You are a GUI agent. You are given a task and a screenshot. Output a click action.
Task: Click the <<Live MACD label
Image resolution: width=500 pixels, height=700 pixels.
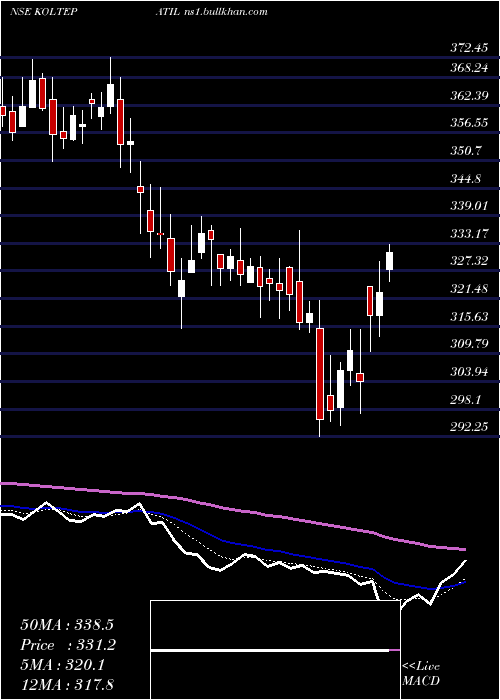pyautogui.click(x=421, y=674)
